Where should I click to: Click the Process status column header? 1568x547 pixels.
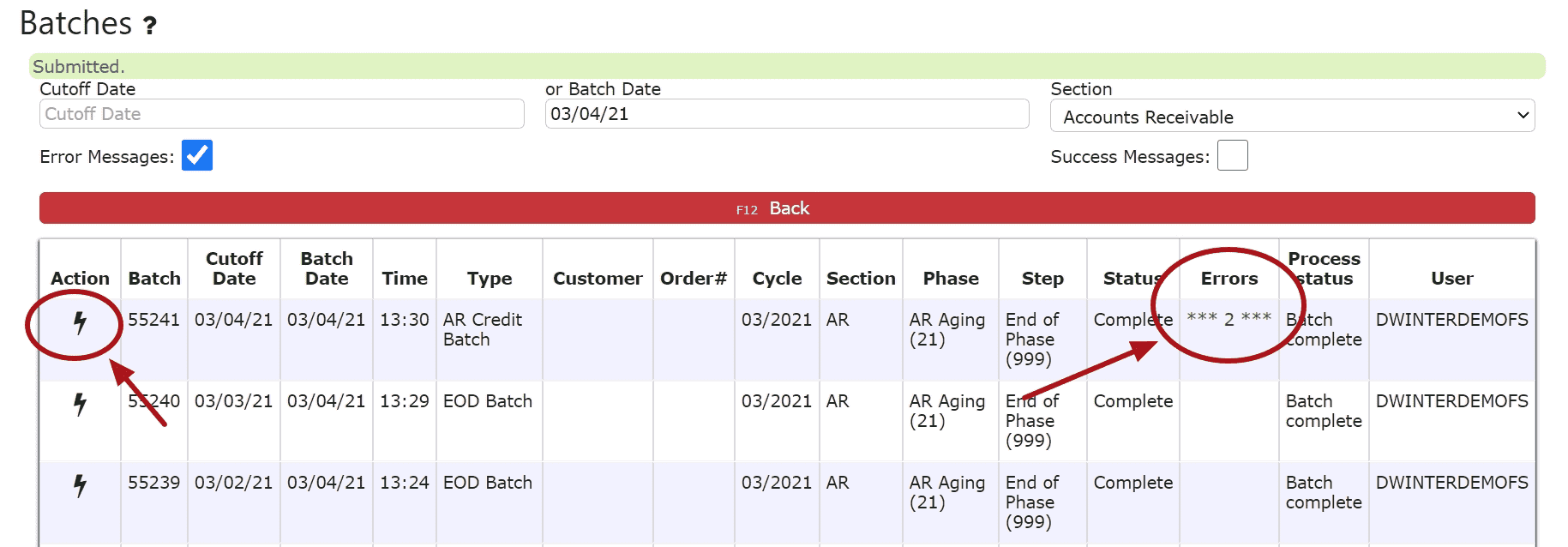coord(1324,268)
